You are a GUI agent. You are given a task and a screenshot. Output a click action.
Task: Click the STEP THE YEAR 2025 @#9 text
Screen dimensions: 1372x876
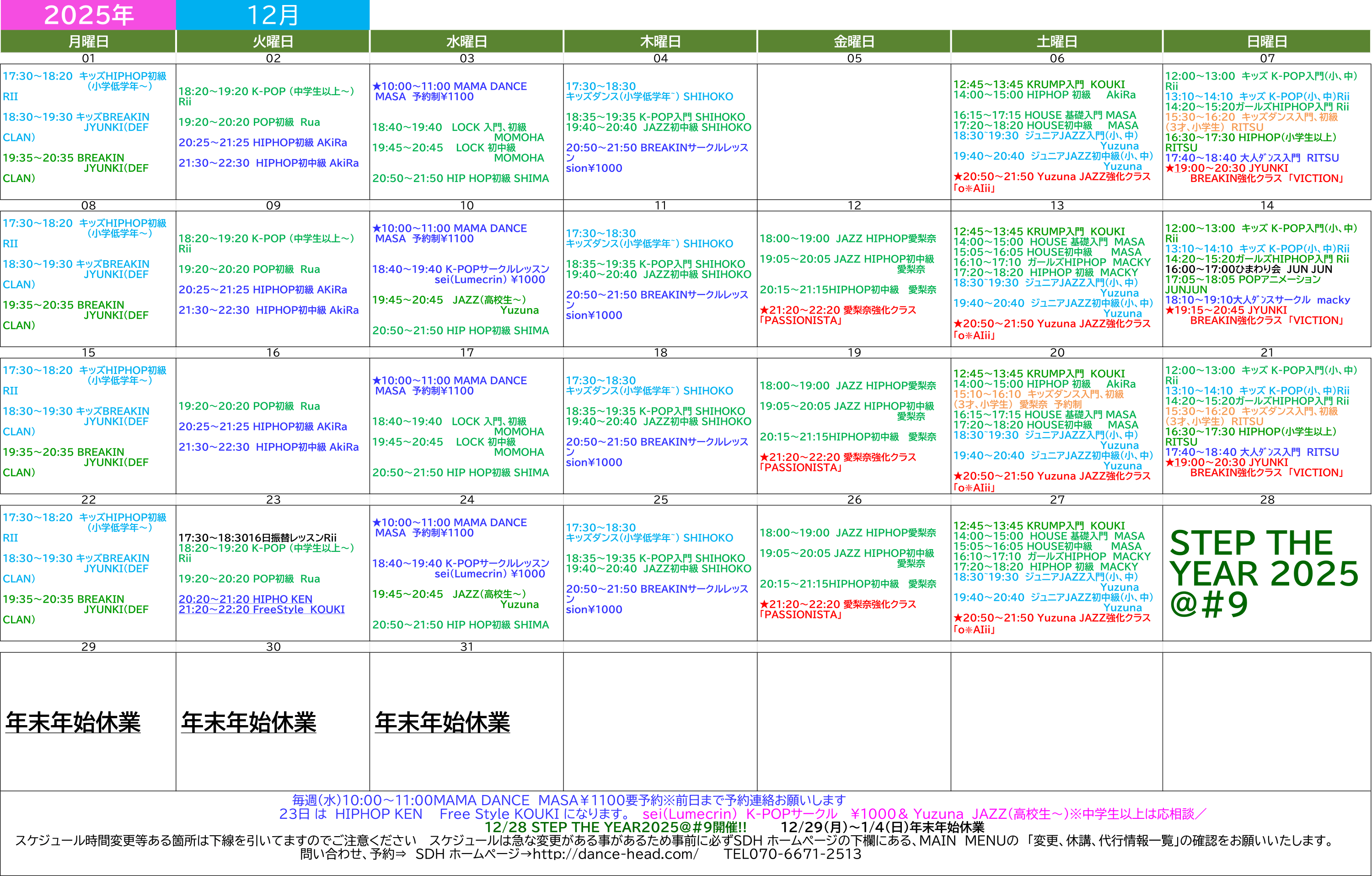tap(1263, 573)
